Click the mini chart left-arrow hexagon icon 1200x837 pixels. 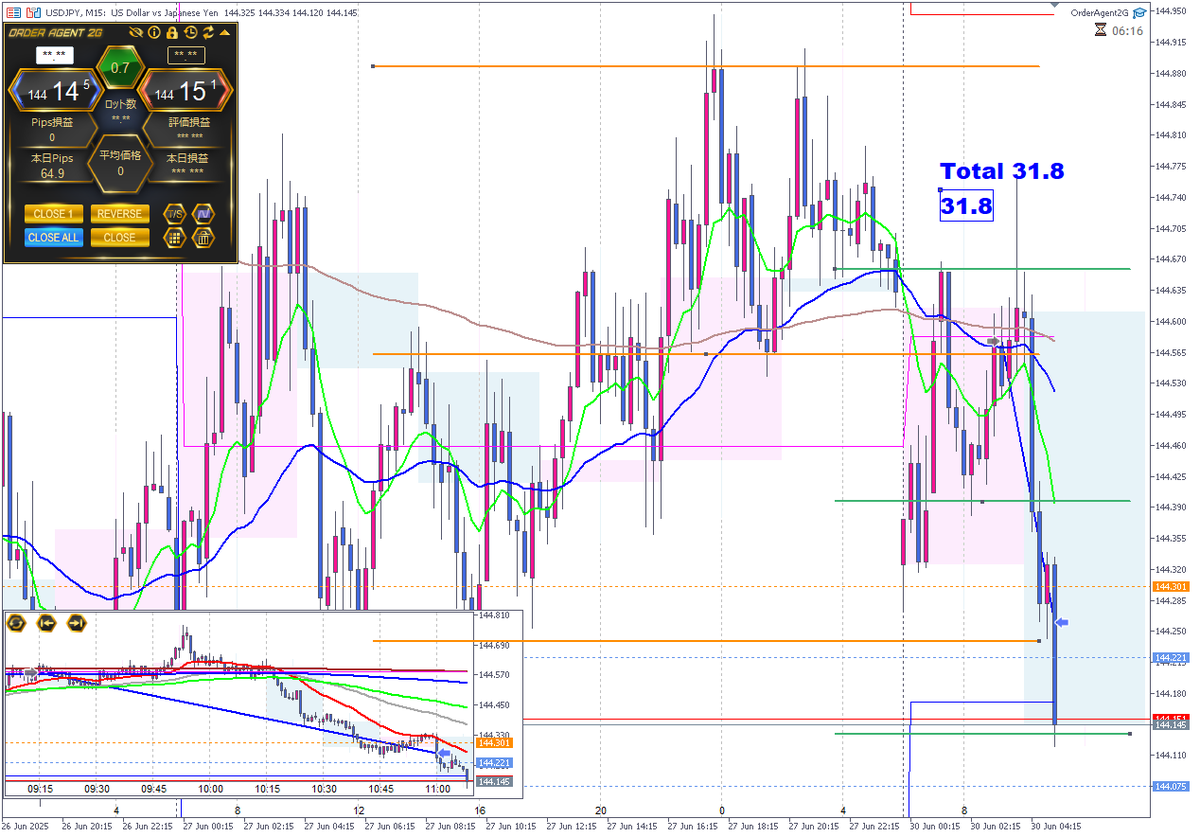46,623
